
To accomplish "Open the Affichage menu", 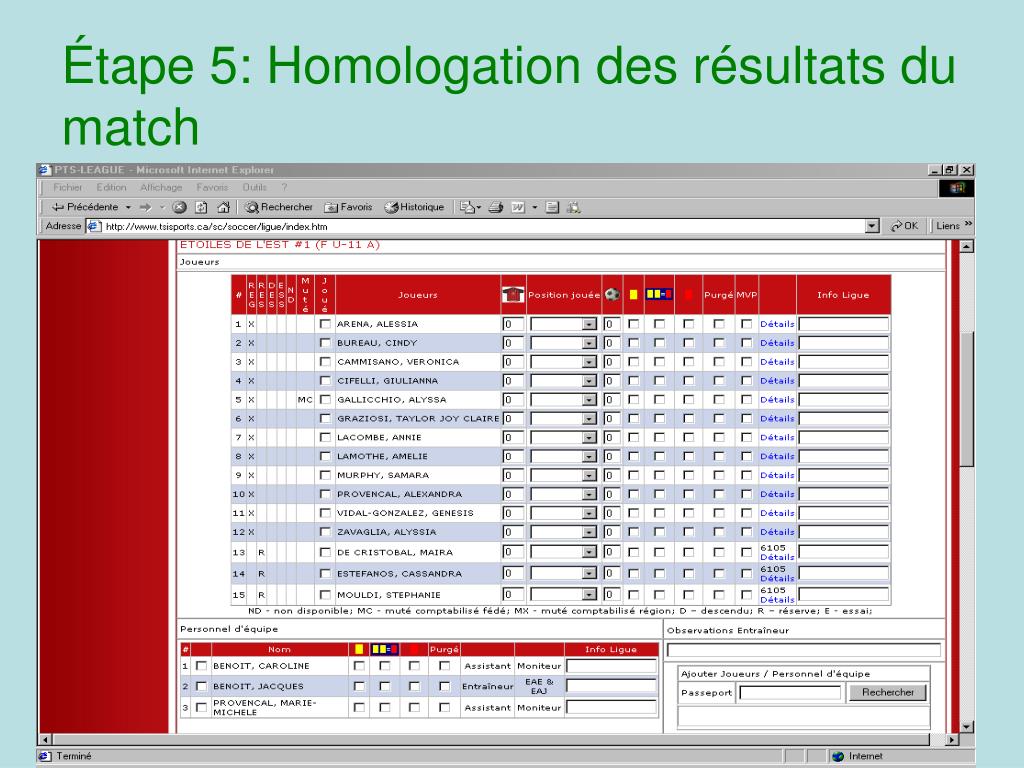I will click(x=161, y=187).
